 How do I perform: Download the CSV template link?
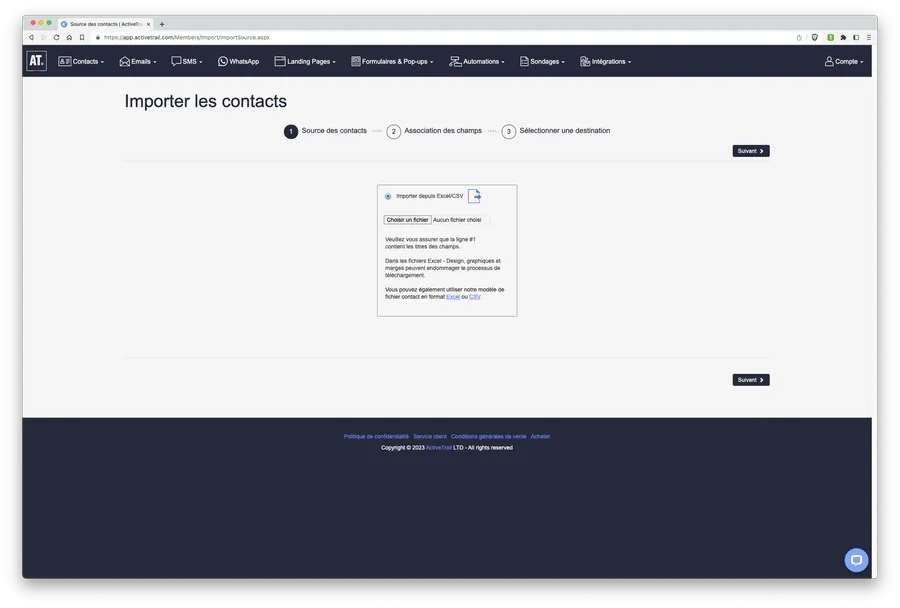coord(475,297)
